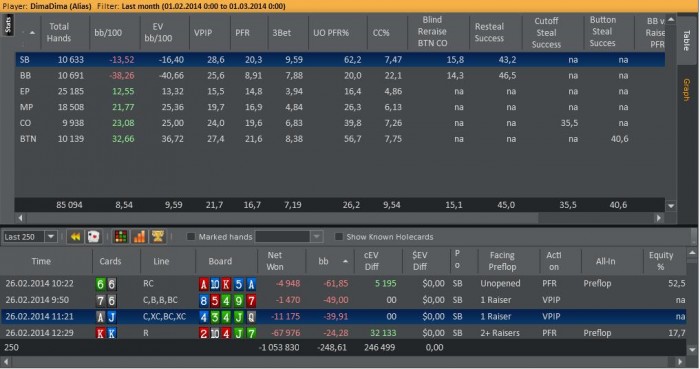Click the hands list horizontal scrollbar track
The width and height of the screenshot is (700, 369).
pyautogui.click(x=343, y=362)
